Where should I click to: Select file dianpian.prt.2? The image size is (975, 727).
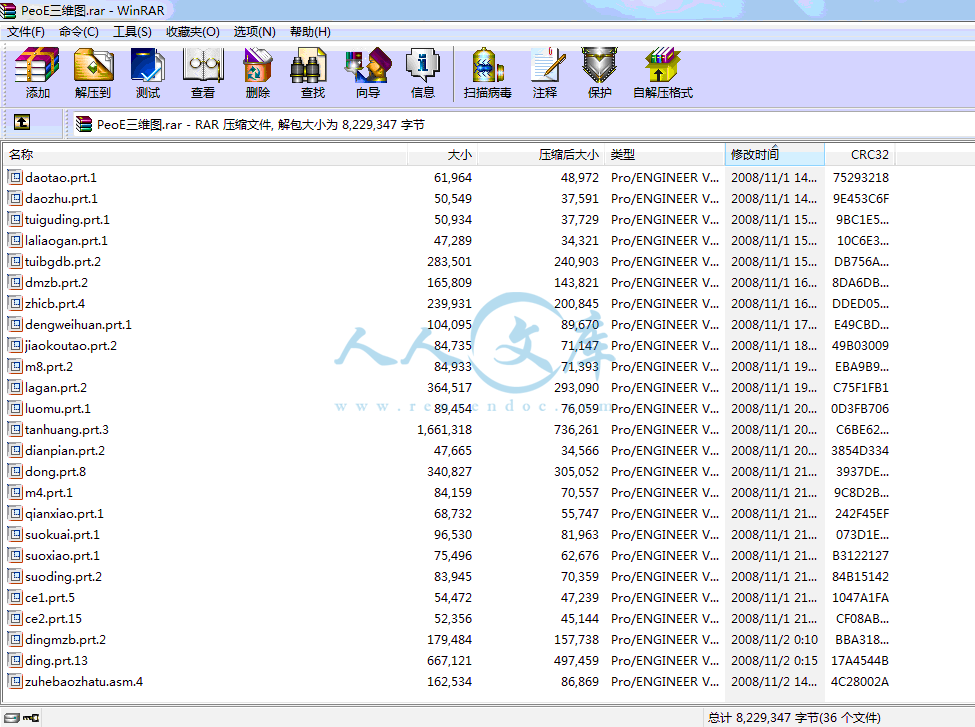click(x=65, y=450)
